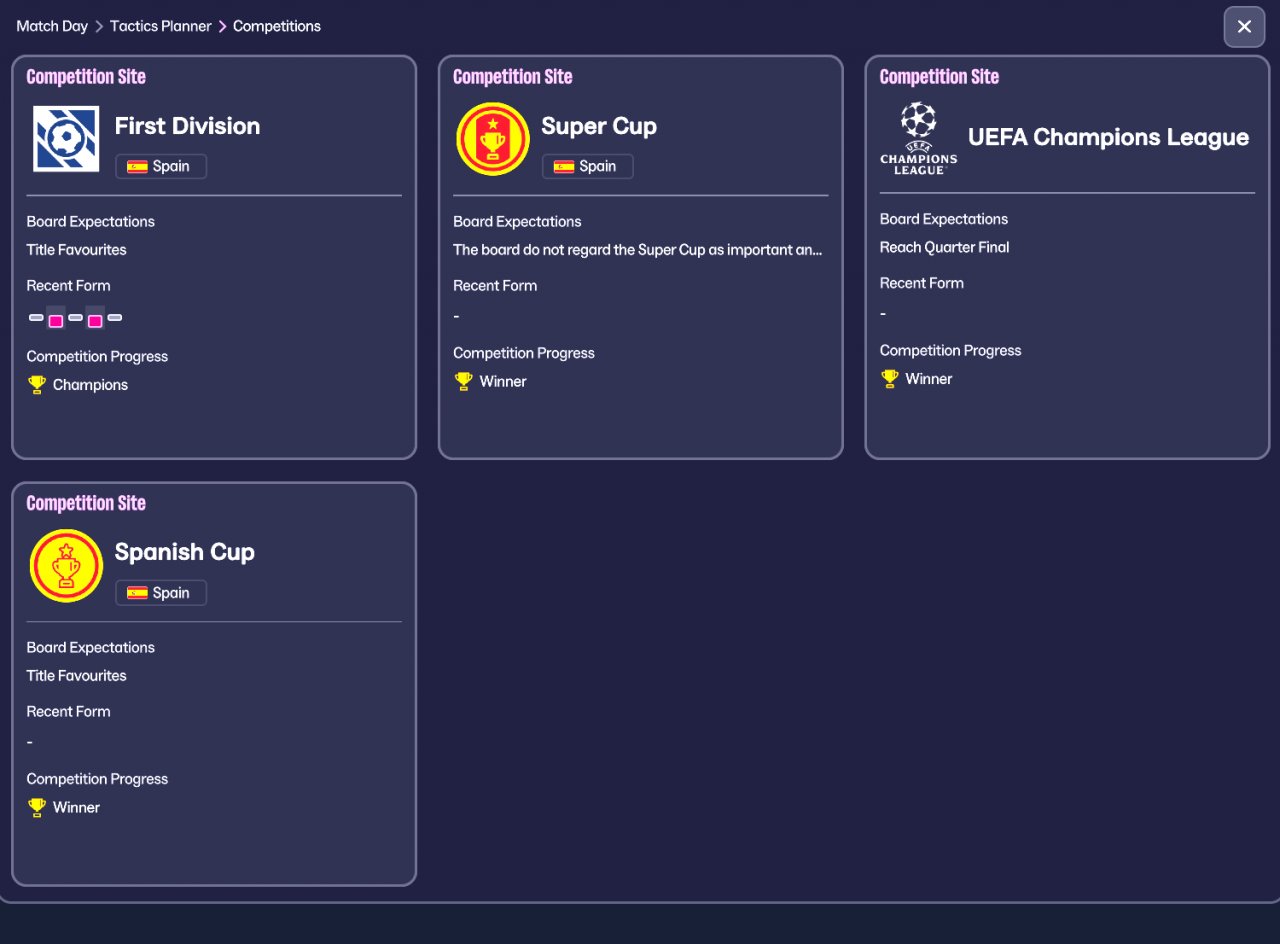Select the Spain tag under Super Cup
The height and width of the screenshot is (944, 1280).
[587, 167]
